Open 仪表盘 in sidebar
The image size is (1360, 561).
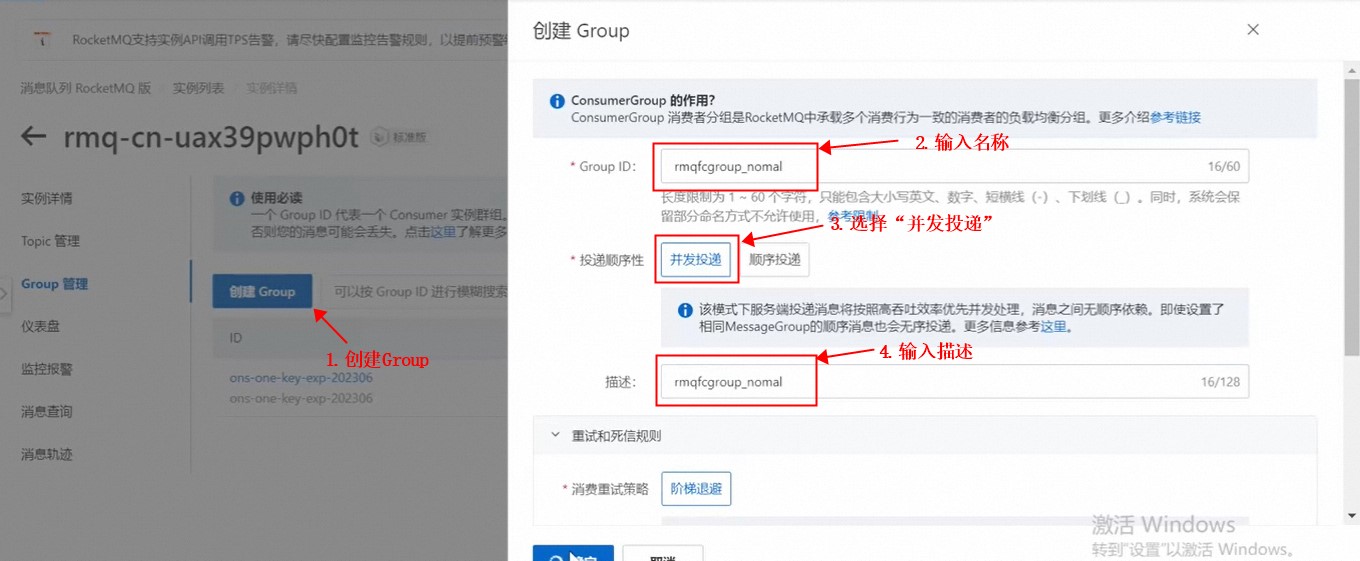40,326
